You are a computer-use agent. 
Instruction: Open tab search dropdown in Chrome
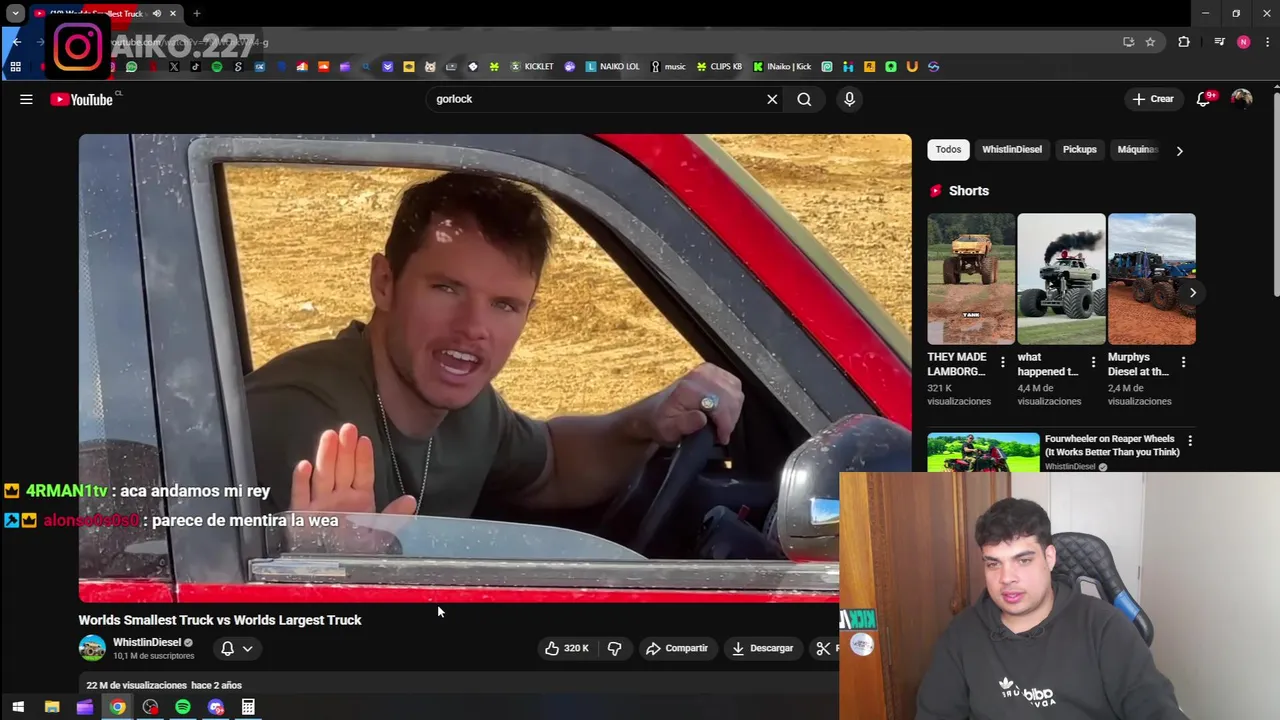point(15,13)
